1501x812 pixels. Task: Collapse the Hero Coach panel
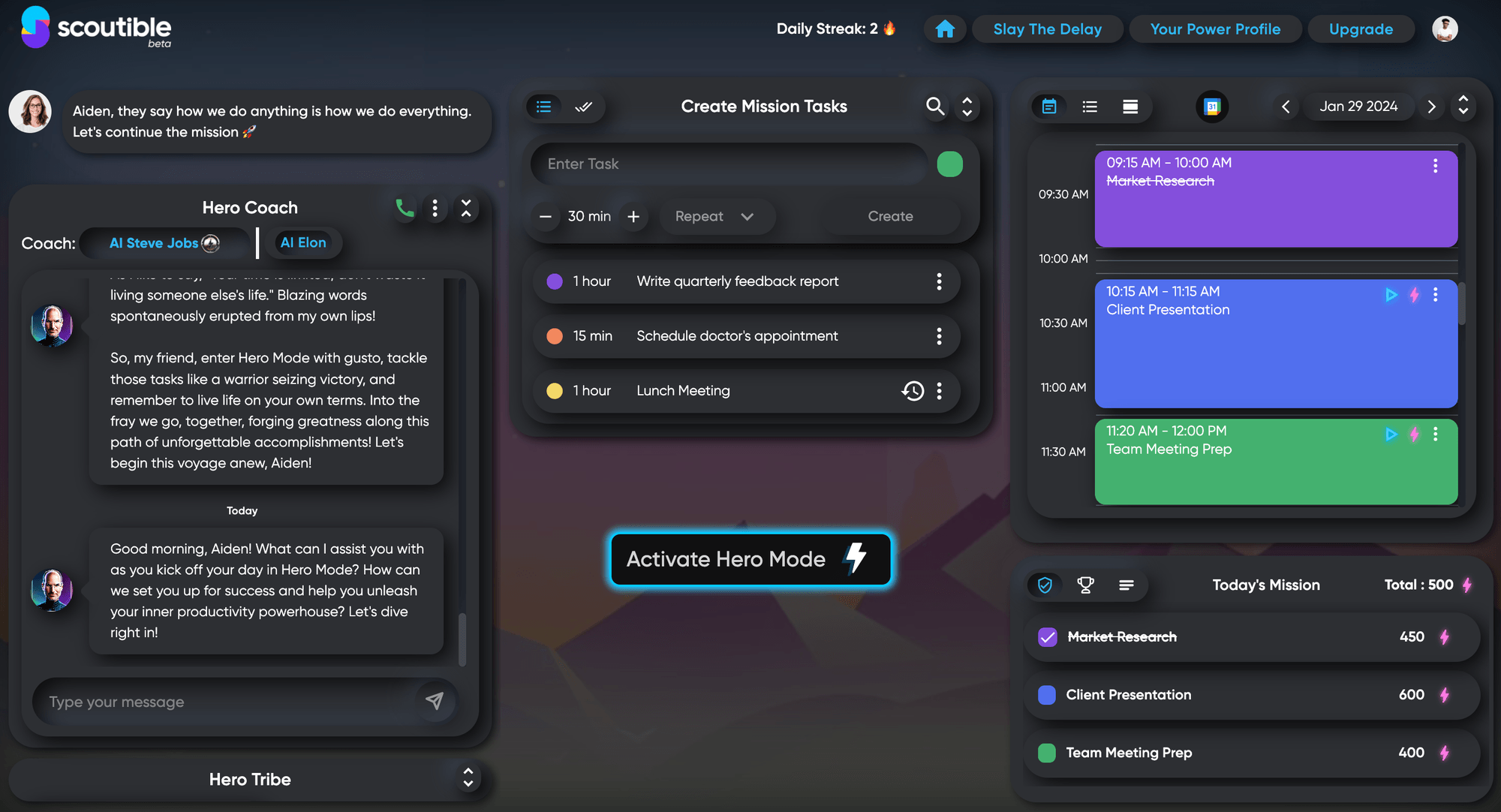[x=466, y=208]
